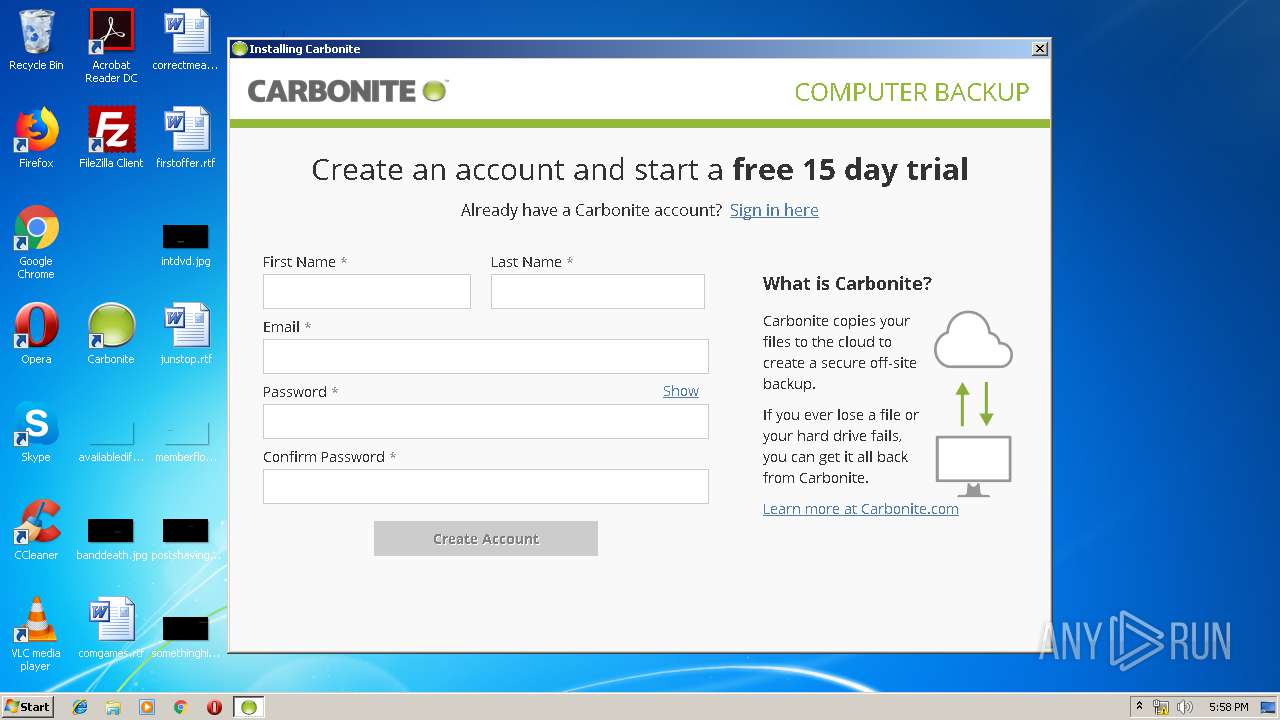
Task: Click the First Name input field
Action: coord(366,292)
